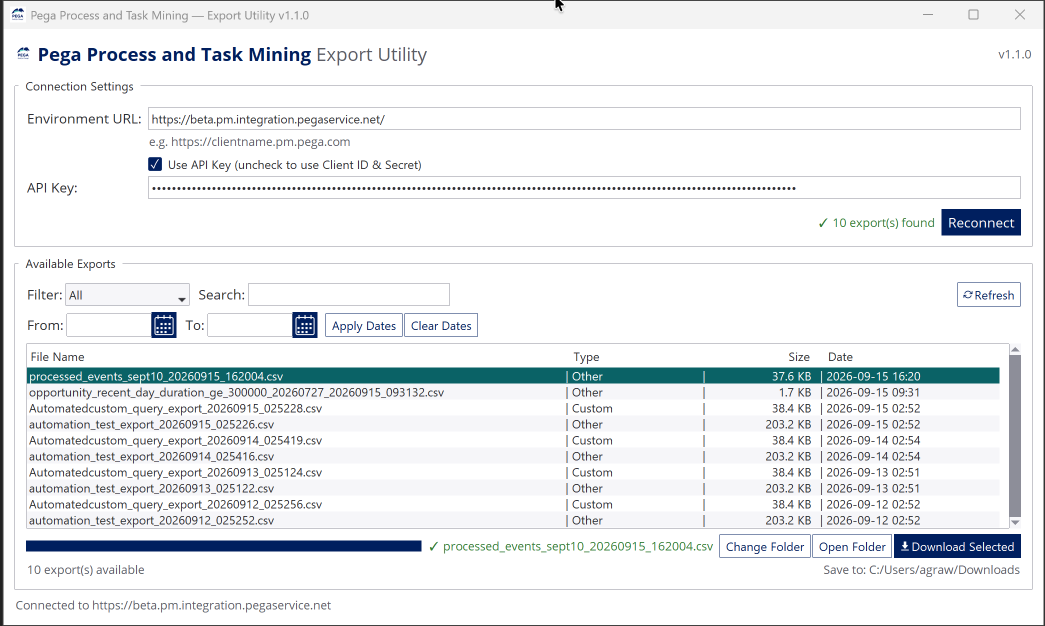Select Automatedcustom_query_export_20260913_025124.csv row
The width and height of the screenshot is (1045, 626).
click(x=513, y=472)
